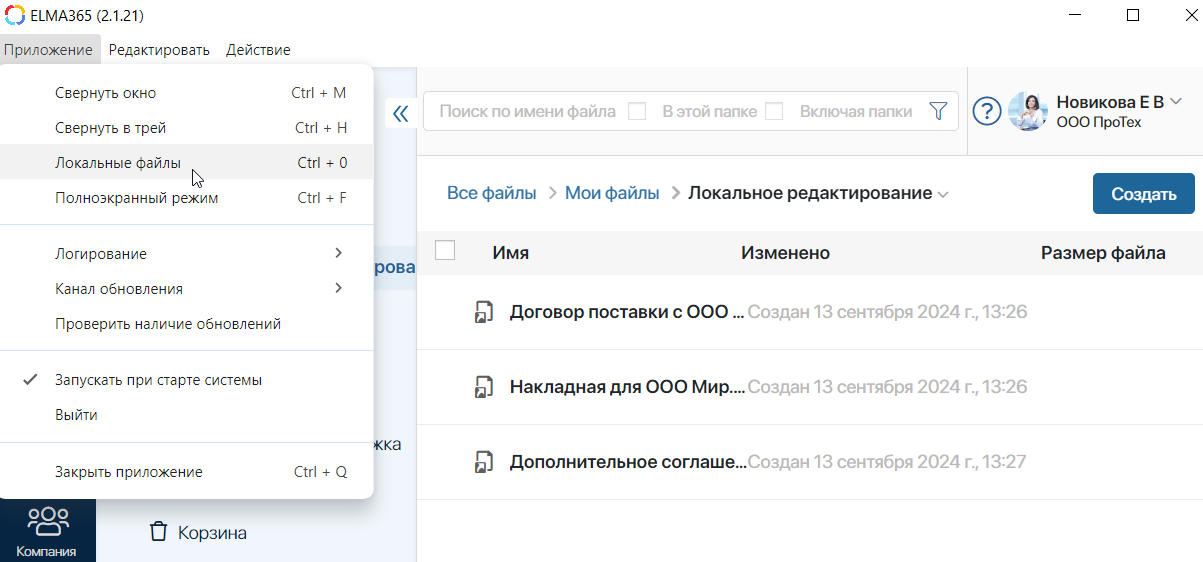Image resolution: width=1203 pixels, height=562 pixels.
Task: Open file 'Накладная для ООО Мир'
Action: coord(627,387)
